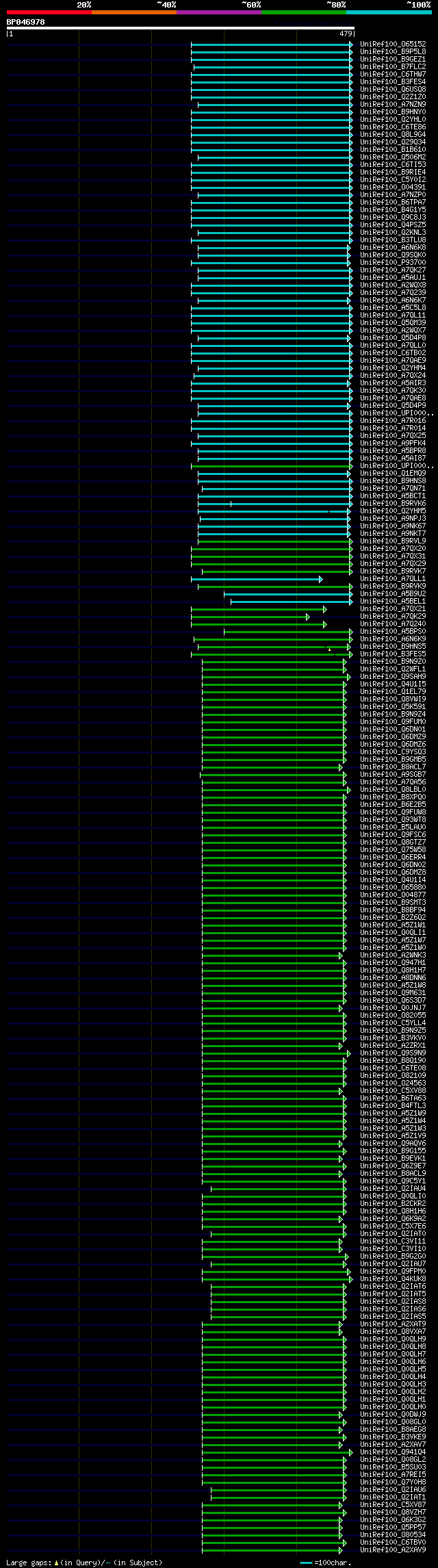Open hit UniRef100_B4G1Y5
Screen dimensions: 438x1568
click(x=393, y=210)
